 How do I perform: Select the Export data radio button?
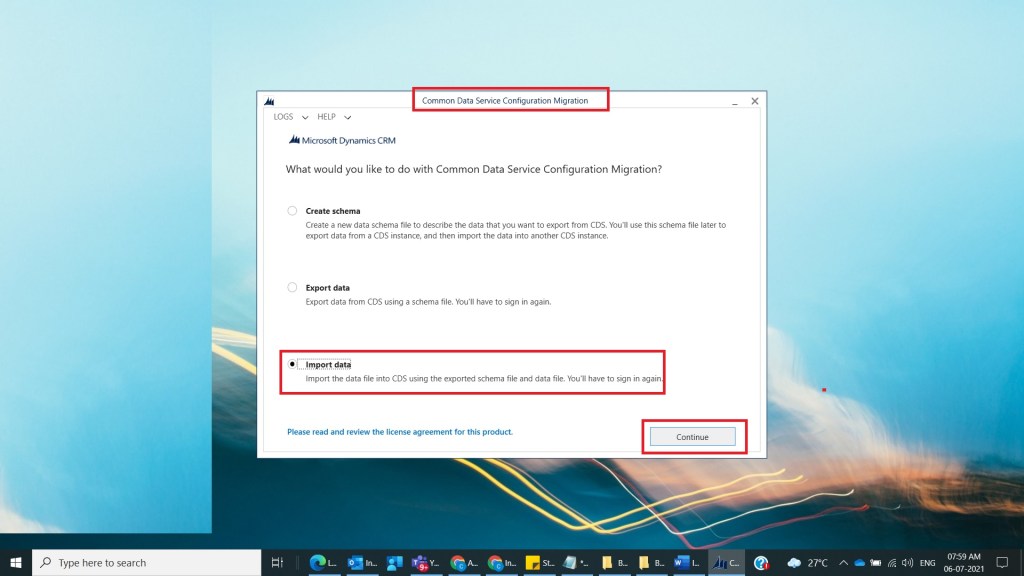coord(292,287)
